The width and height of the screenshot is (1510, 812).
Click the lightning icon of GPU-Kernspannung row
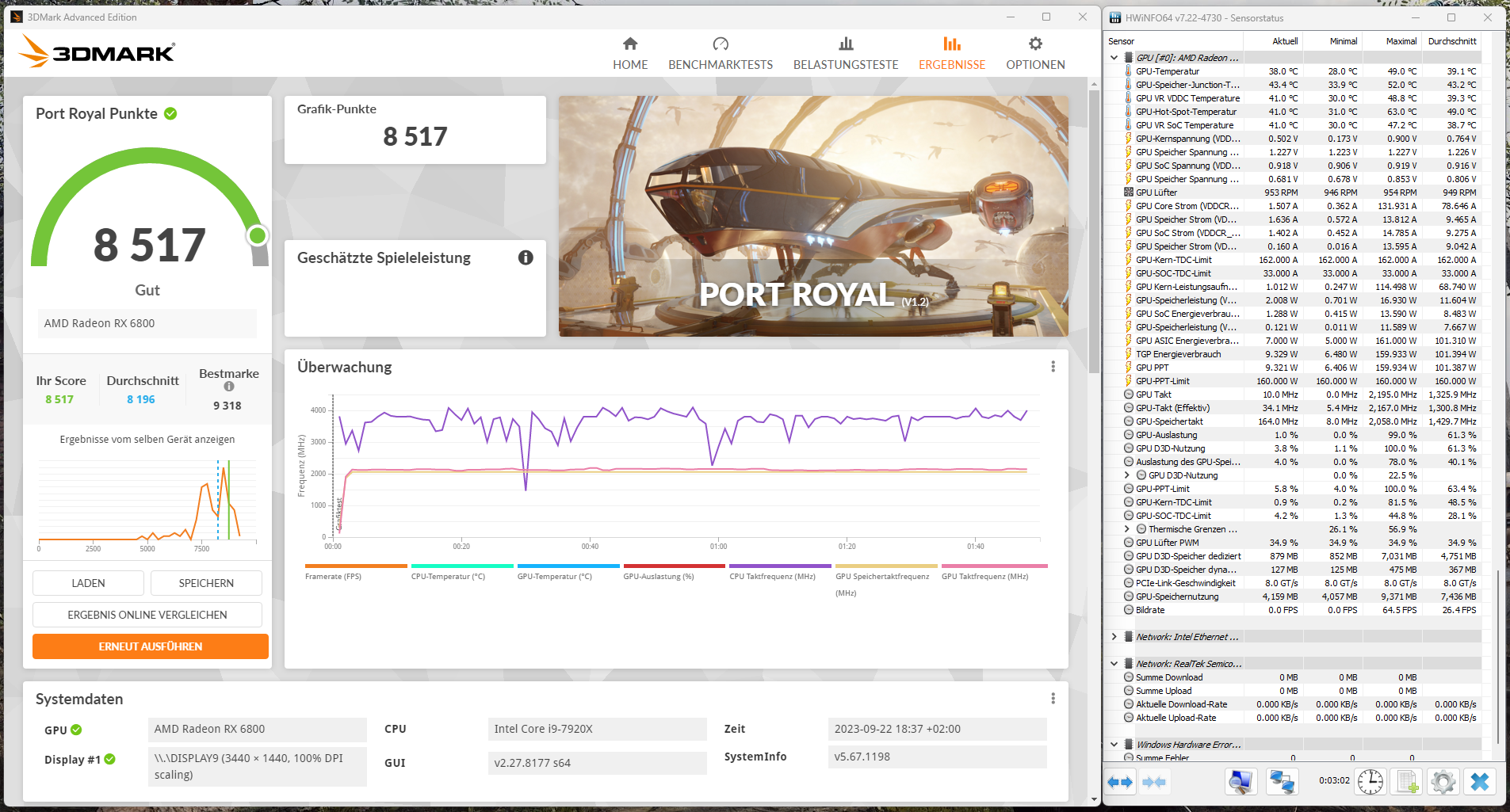(1129, 139)
